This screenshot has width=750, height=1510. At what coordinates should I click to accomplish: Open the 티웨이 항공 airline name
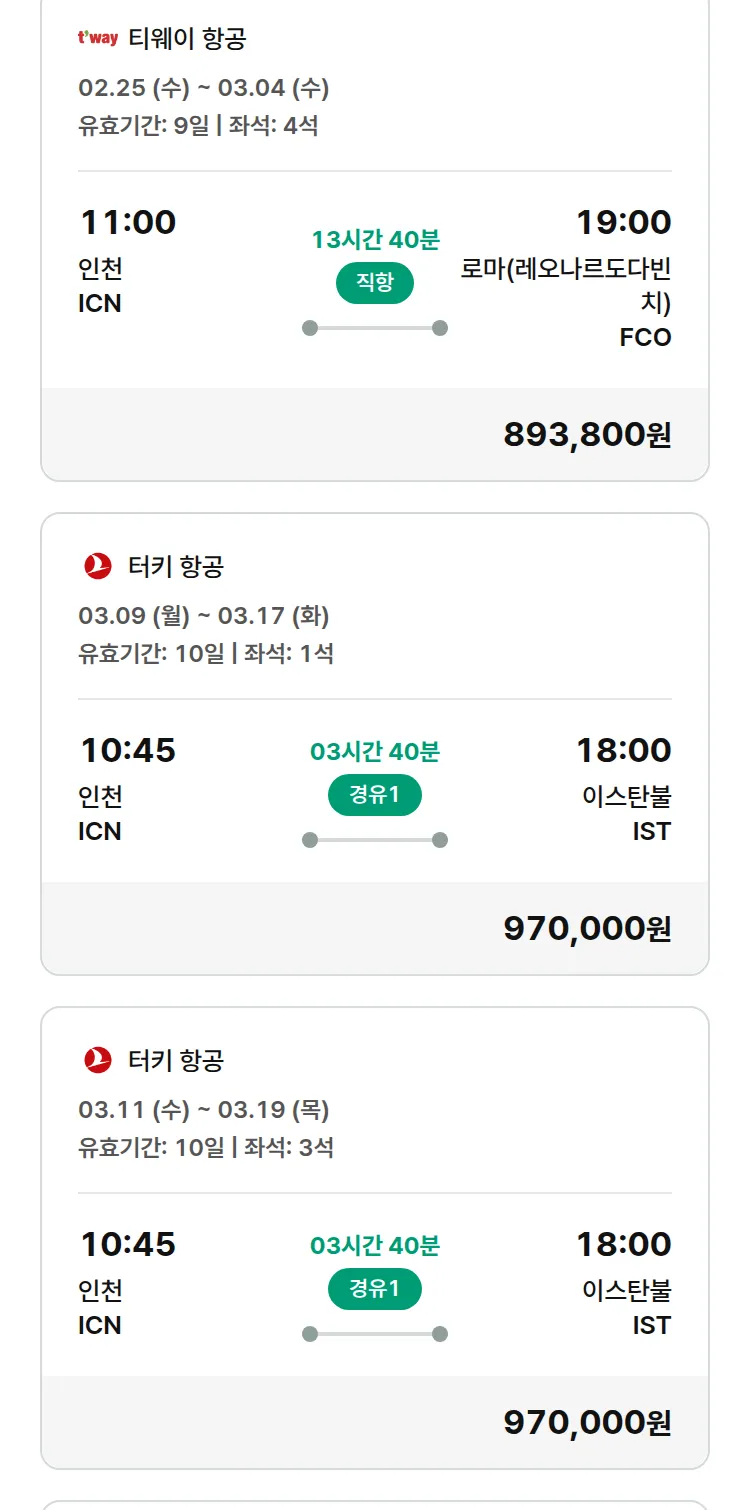[187, 39]
